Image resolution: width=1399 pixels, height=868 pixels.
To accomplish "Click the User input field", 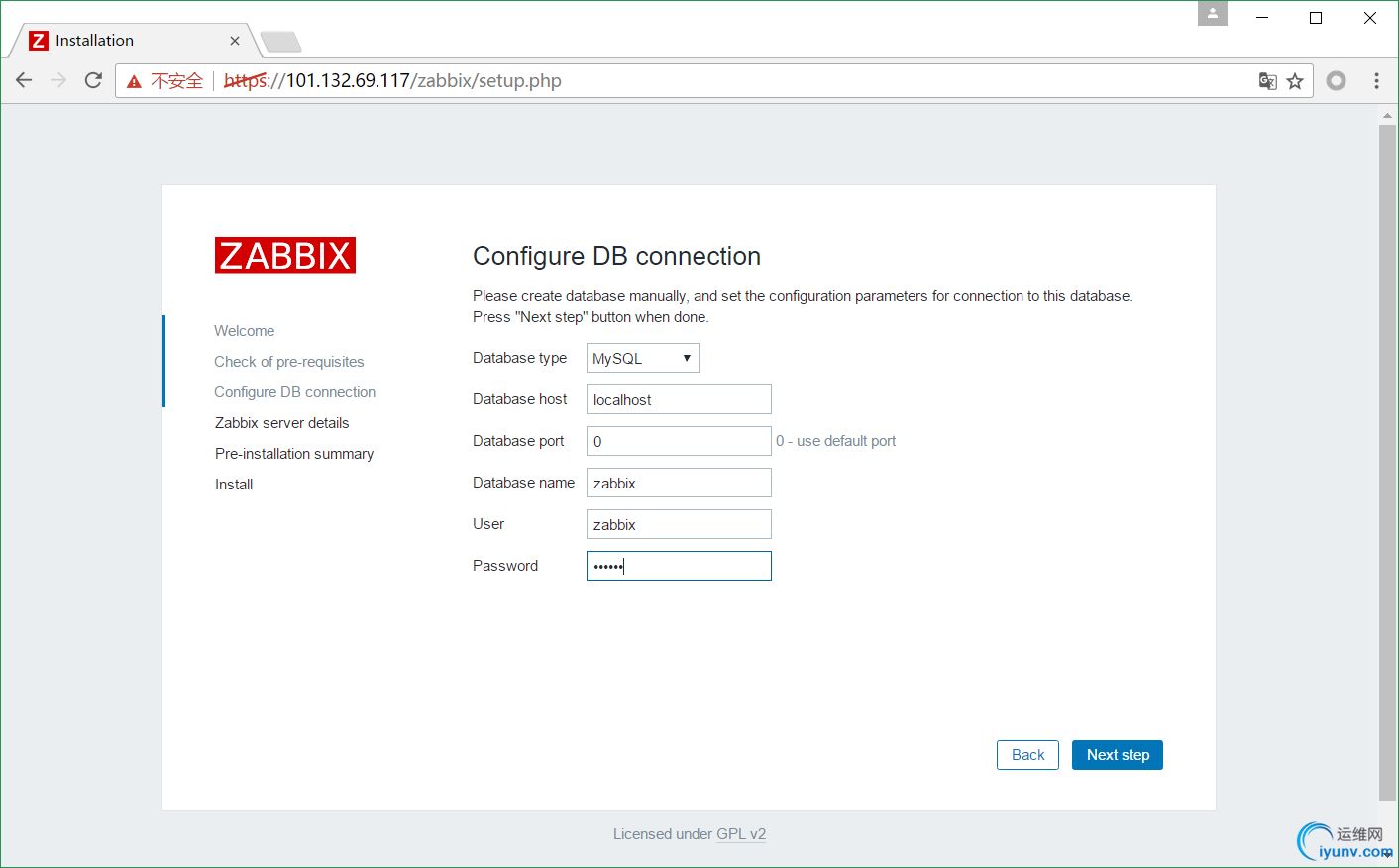I will coord(679,524).
